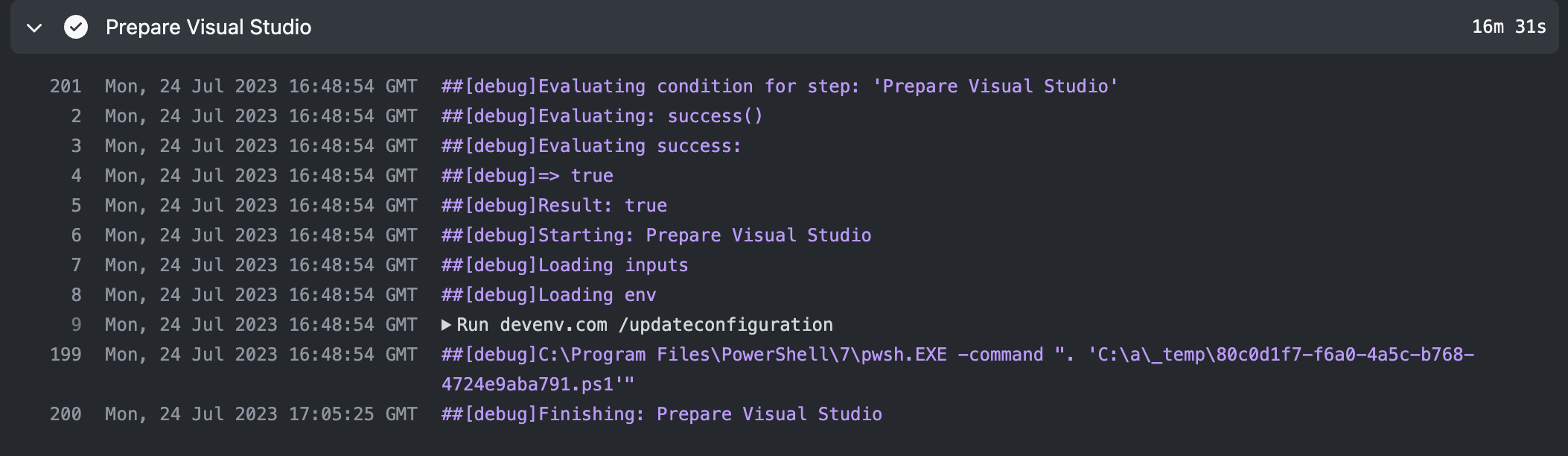Screen dimensions: 1568x456
Task: Click the Finishing: Prepare Visual Studio line
Action: coord(660,414)
